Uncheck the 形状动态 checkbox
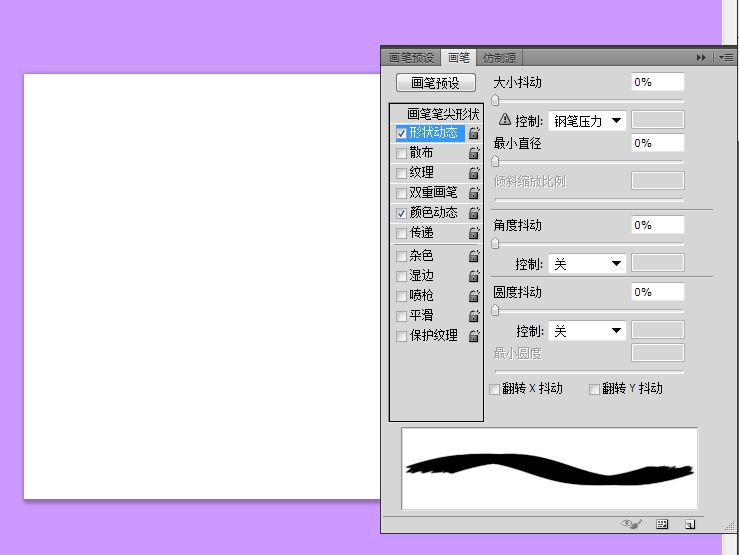The height and width of the screenshot is (555, 739). [402, 133]
